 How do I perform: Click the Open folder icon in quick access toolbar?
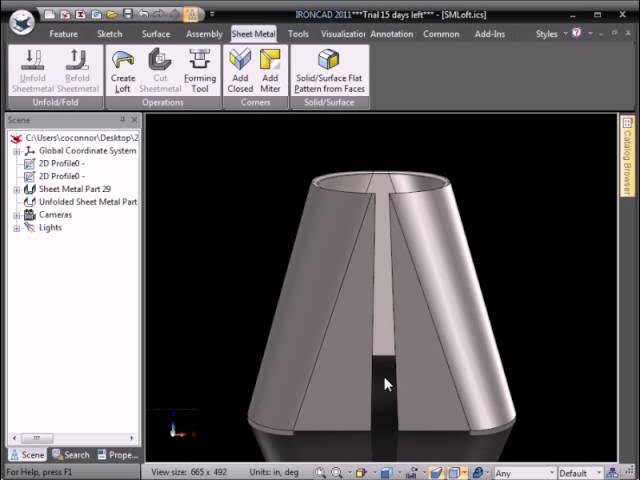tap(111, 15)
